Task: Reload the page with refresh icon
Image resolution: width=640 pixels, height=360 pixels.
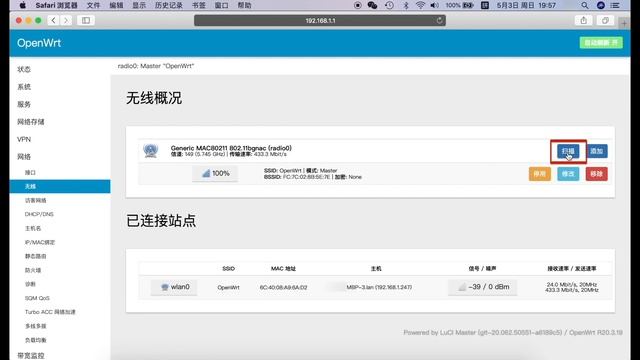Action: pyautogui.click(x=439, y=20)
